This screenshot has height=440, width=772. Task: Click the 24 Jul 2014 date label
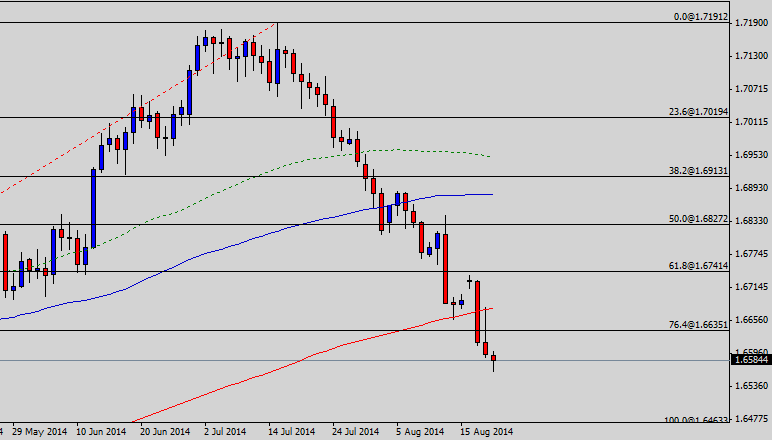tap(357, 432)
